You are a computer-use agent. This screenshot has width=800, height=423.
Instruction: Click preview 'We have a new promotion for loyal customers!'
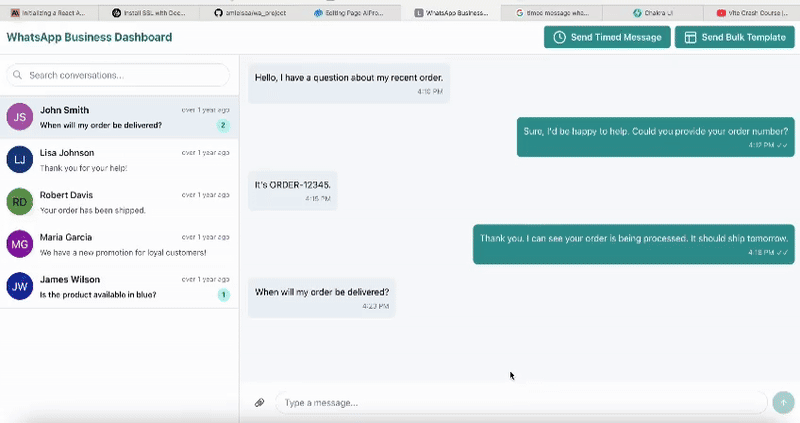pos(123,253)
